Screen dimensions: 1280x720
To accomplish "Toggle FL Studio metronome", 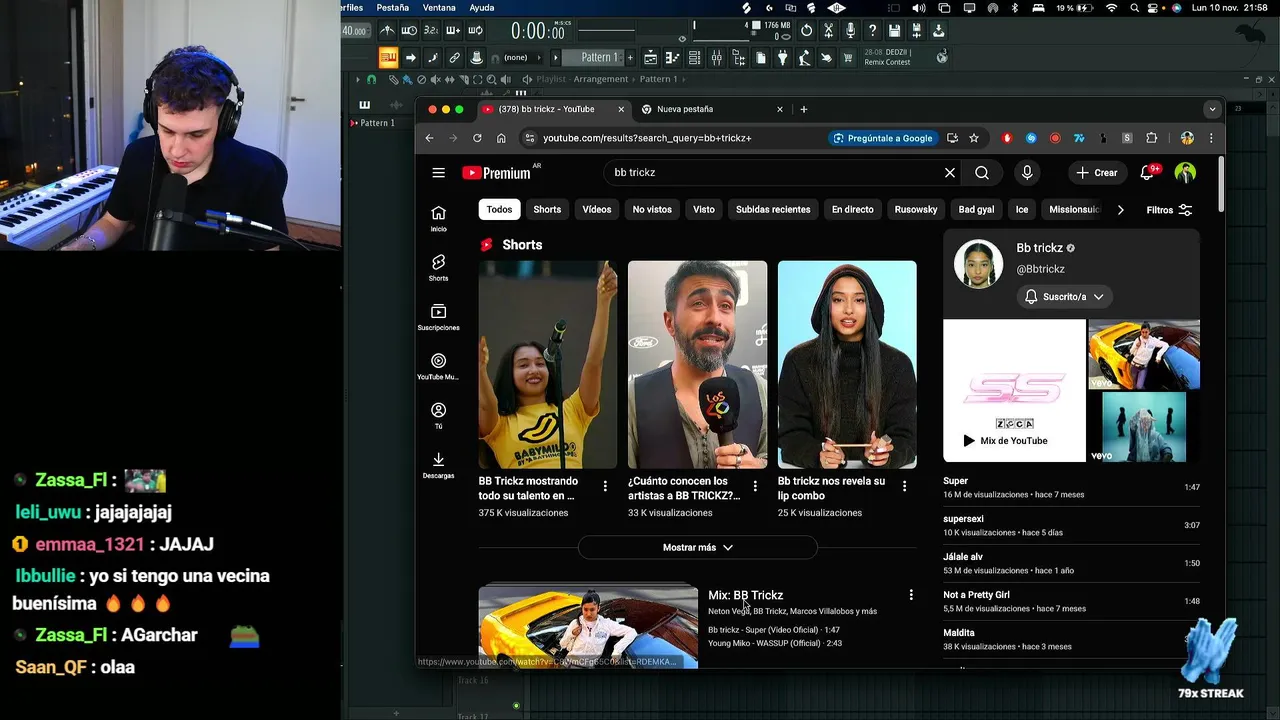I will (387, 30).
